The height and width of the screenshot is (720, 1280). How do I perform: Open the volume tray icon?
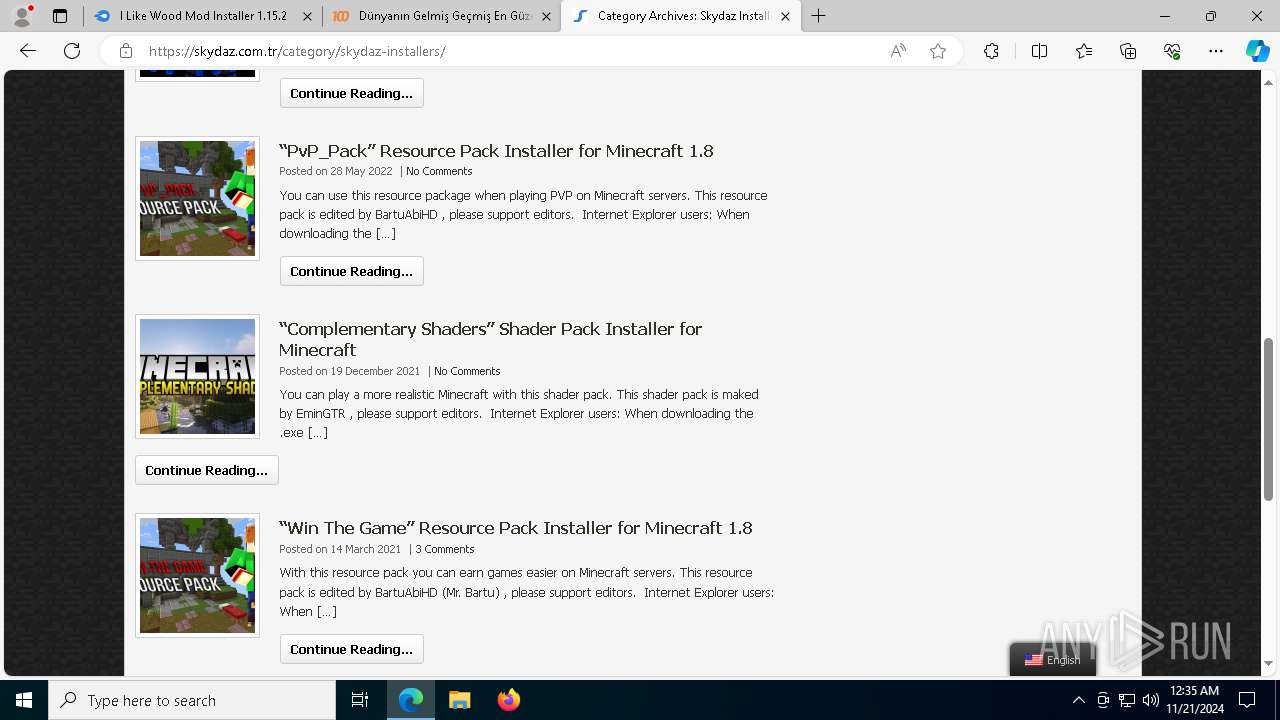tap(1150, 700)
